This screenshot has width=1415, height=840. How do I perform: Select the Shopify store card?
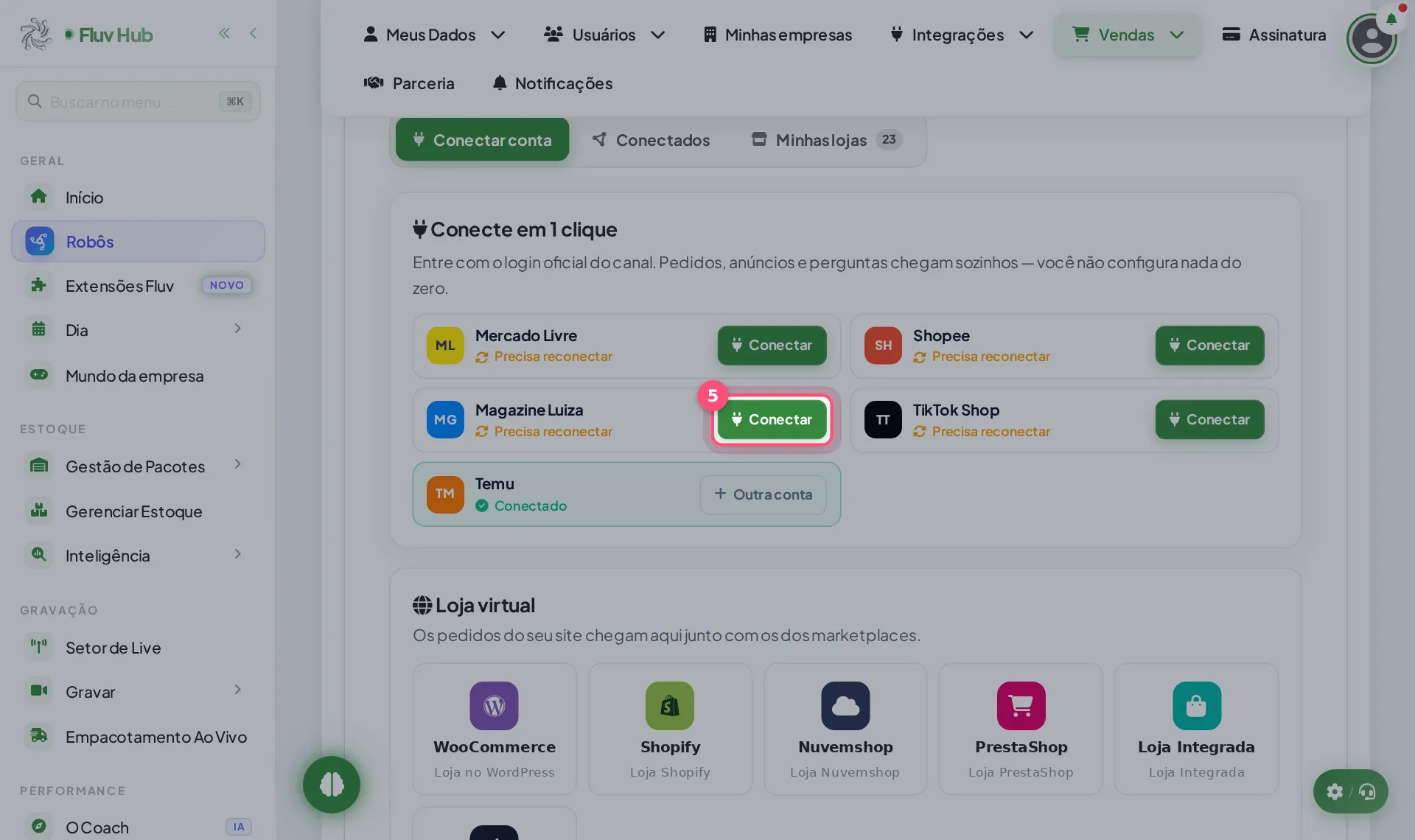[x=670, y=729]
